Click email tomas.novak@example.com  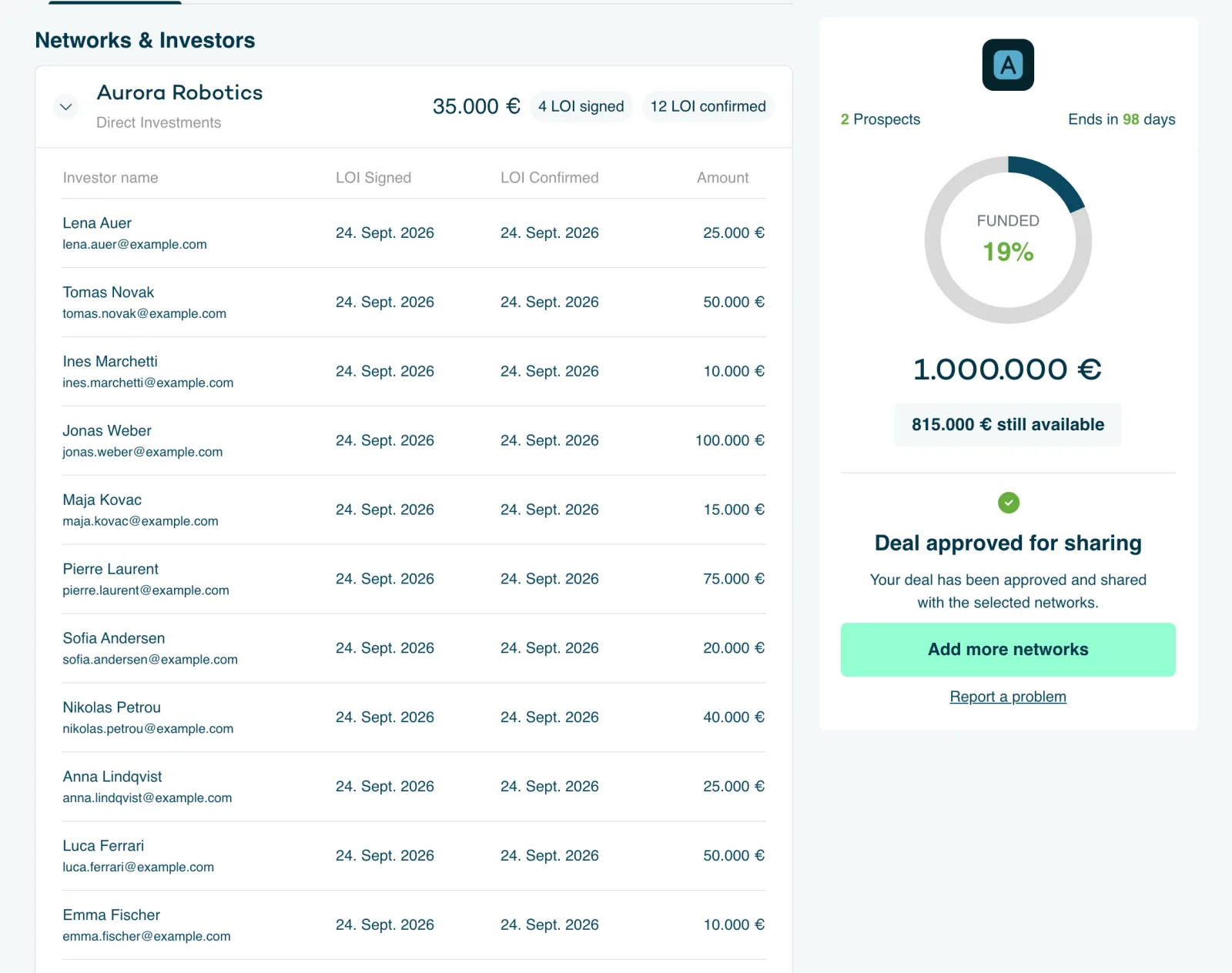145,314
